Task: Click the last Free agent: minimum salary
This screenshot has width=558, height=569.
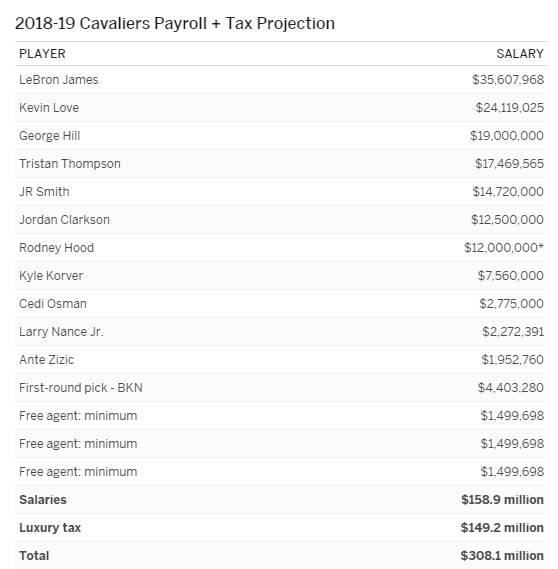Action: click(x=512, y=471)
